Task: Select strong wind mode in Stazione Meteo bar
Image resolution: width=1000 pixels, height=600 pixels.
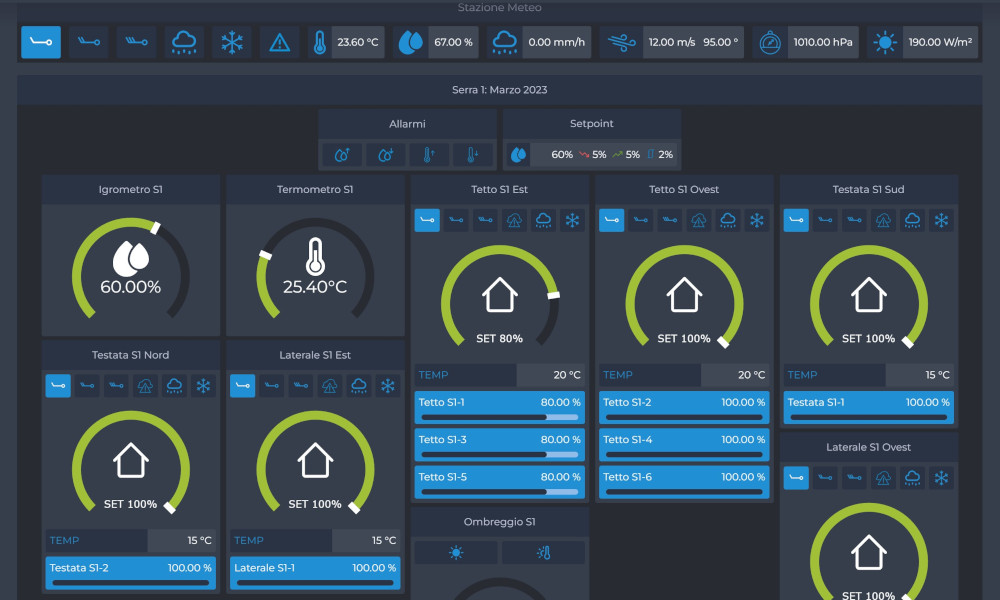Action: click(136, 42)
